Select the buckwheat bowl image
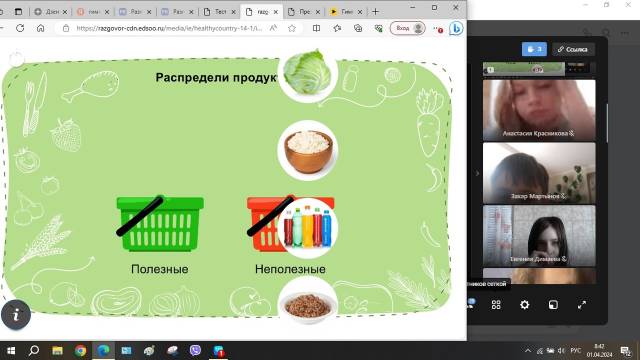 308,303
